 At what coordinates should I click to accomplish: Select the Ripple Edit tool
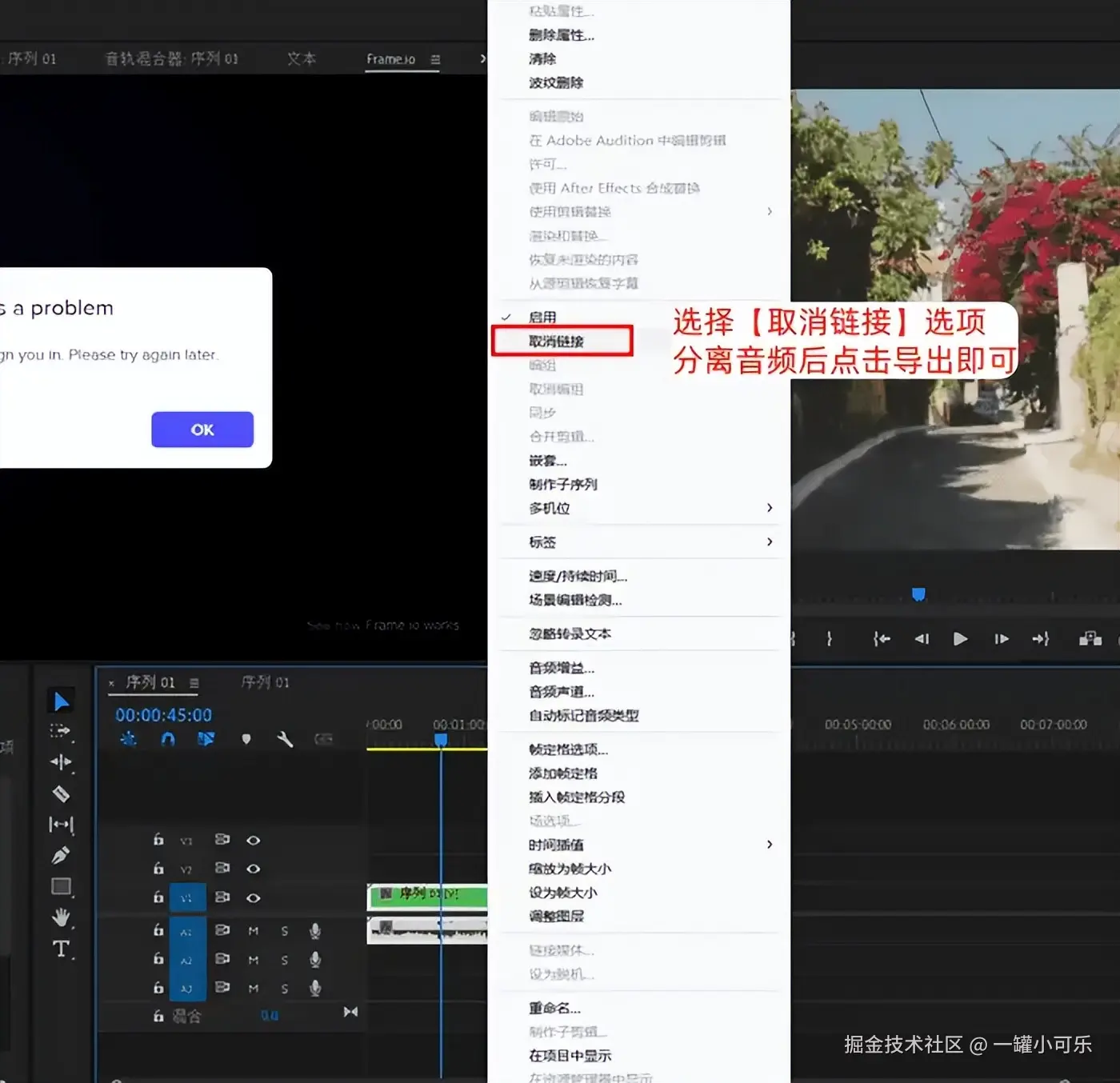pos(61,762)
